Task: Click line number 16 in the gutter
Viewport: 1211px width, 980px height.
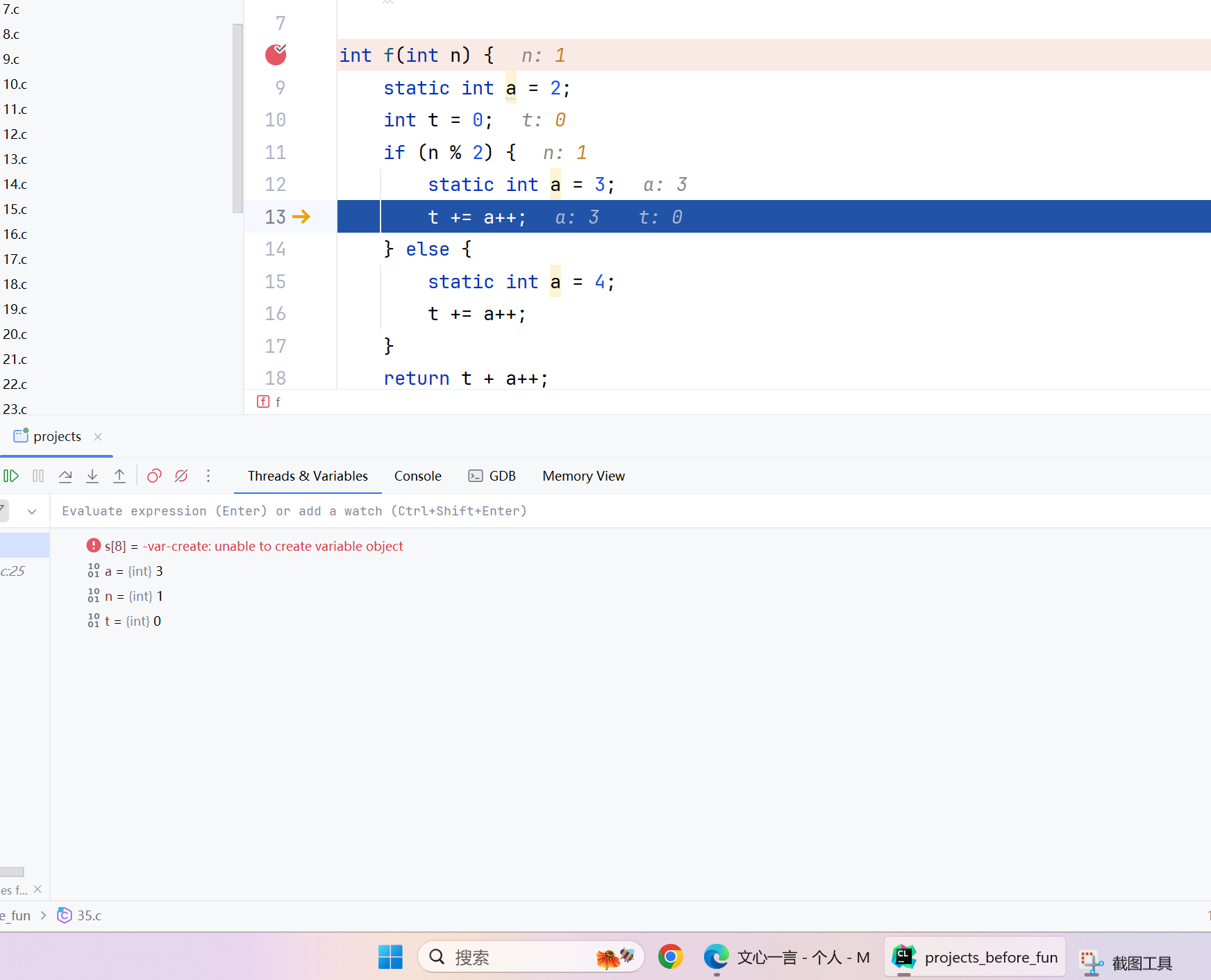Action: pyautogui.click(x=276, y=313)
